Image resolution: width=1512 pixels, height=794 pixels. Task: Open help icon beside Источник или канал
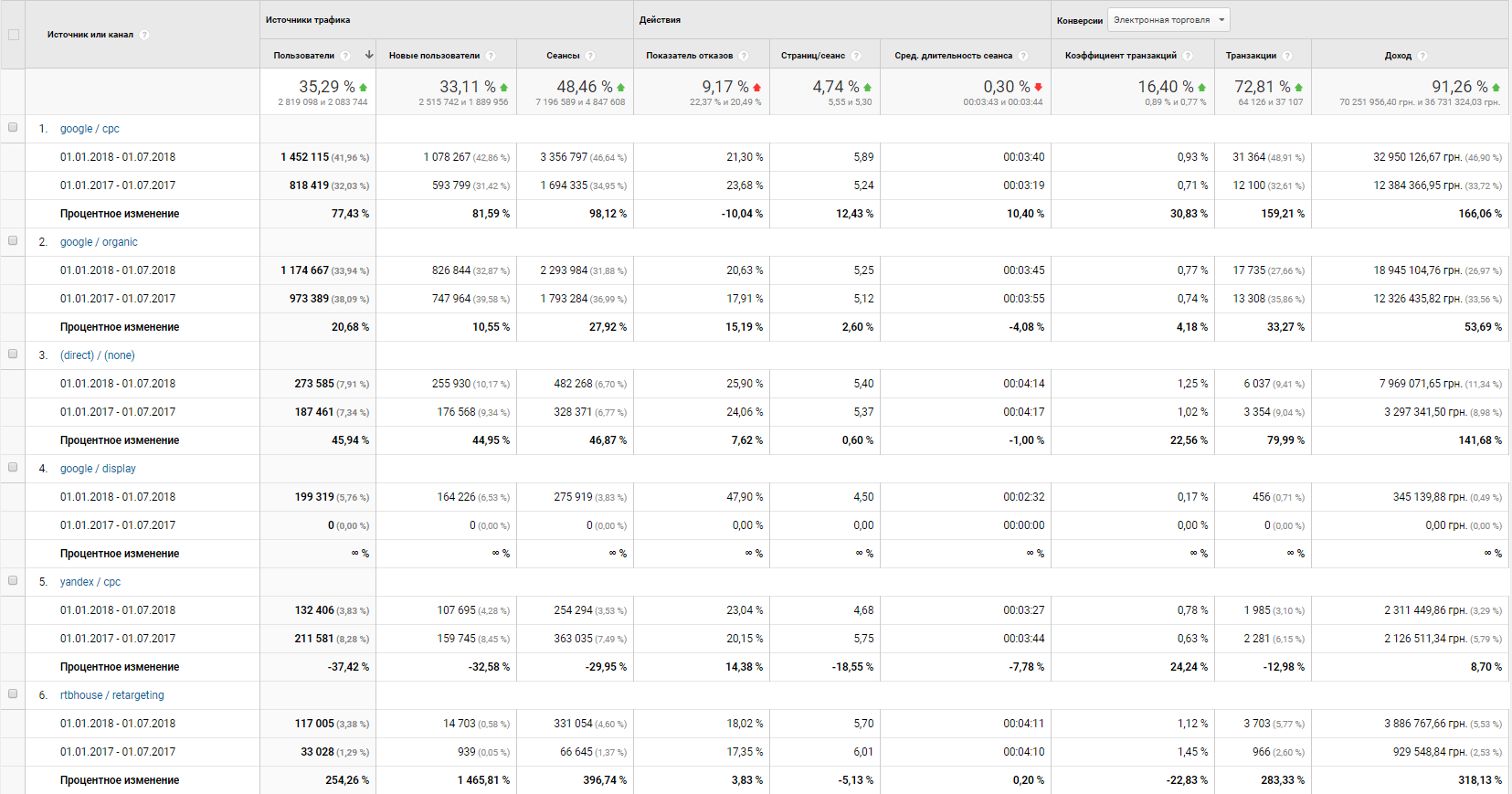(144, 35)
